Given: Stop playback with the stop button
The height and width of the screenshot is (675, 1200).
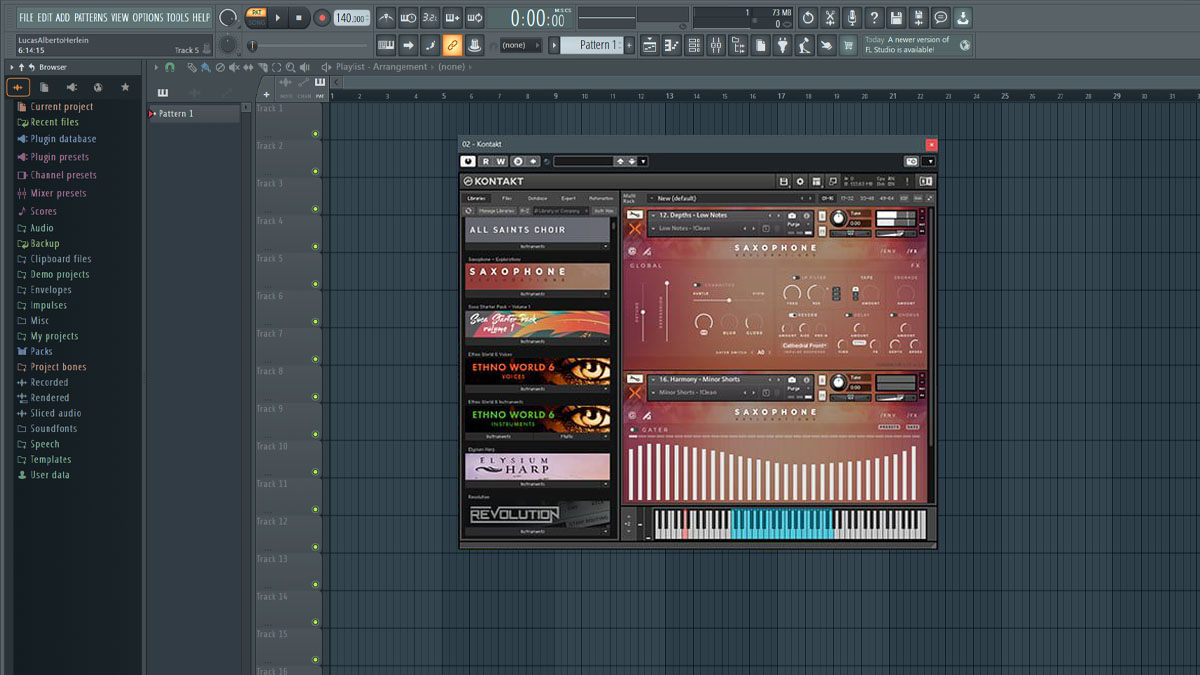Looking at the screenshot, I should point(298,17).
